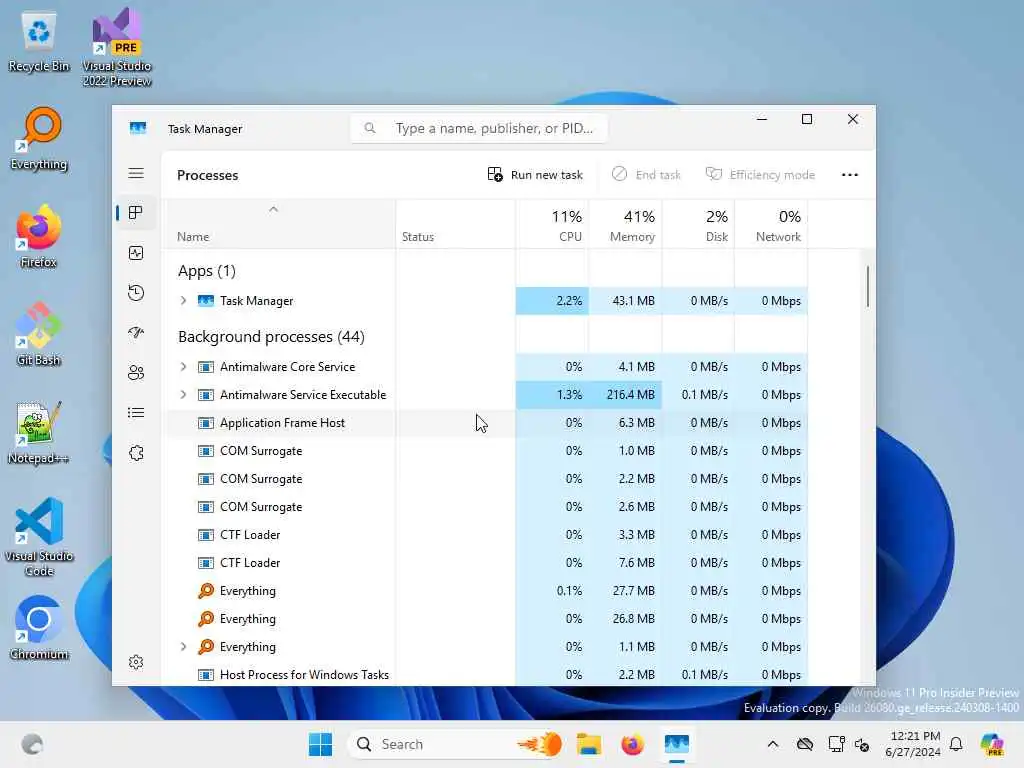Click the 216.4 MB memory cell

click(625, 394)
